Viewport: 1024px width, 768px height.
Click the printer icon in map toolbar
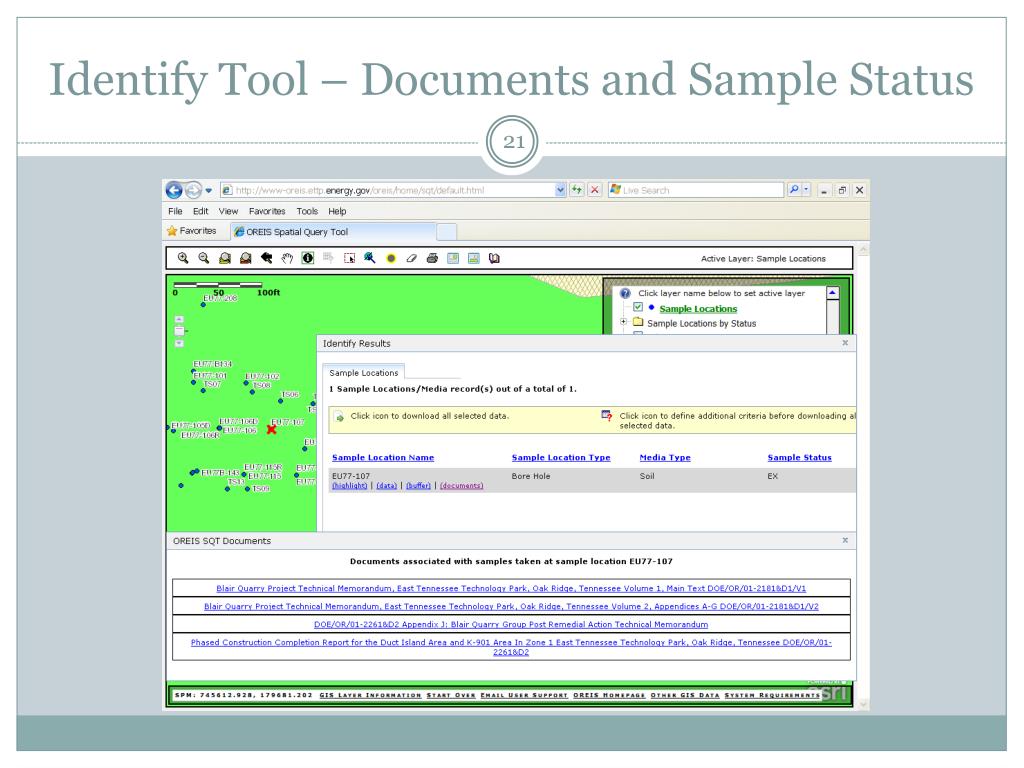point(432,258)
